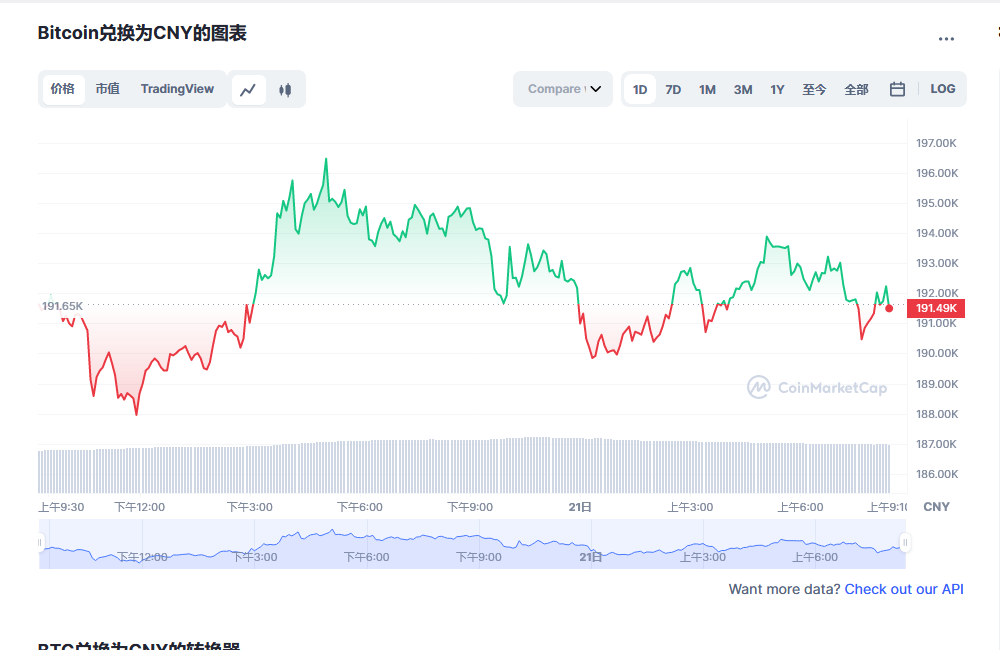Switch to the 市值 tab

click(107, 89)
